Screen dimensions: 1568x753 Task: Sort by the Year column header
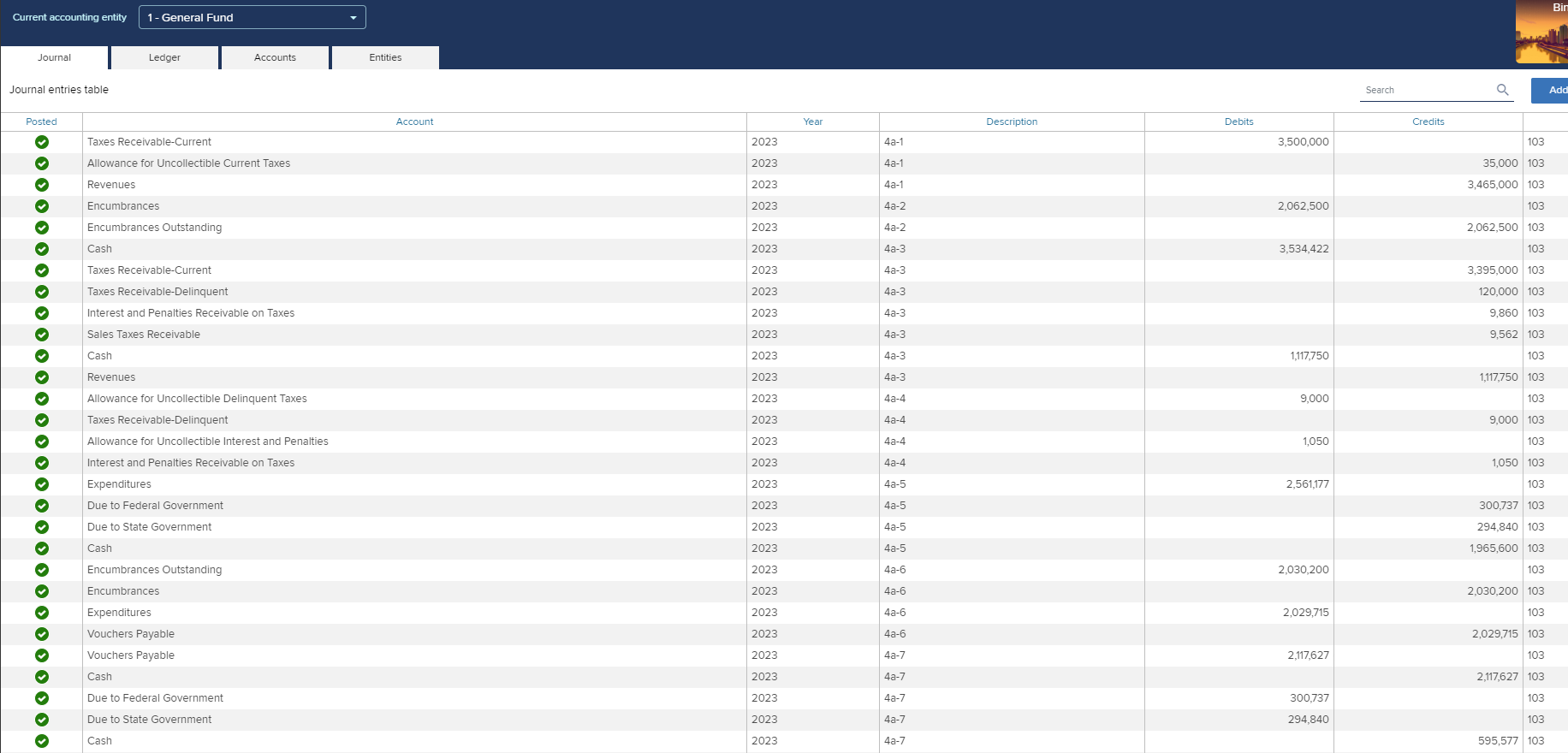point(813,122)
